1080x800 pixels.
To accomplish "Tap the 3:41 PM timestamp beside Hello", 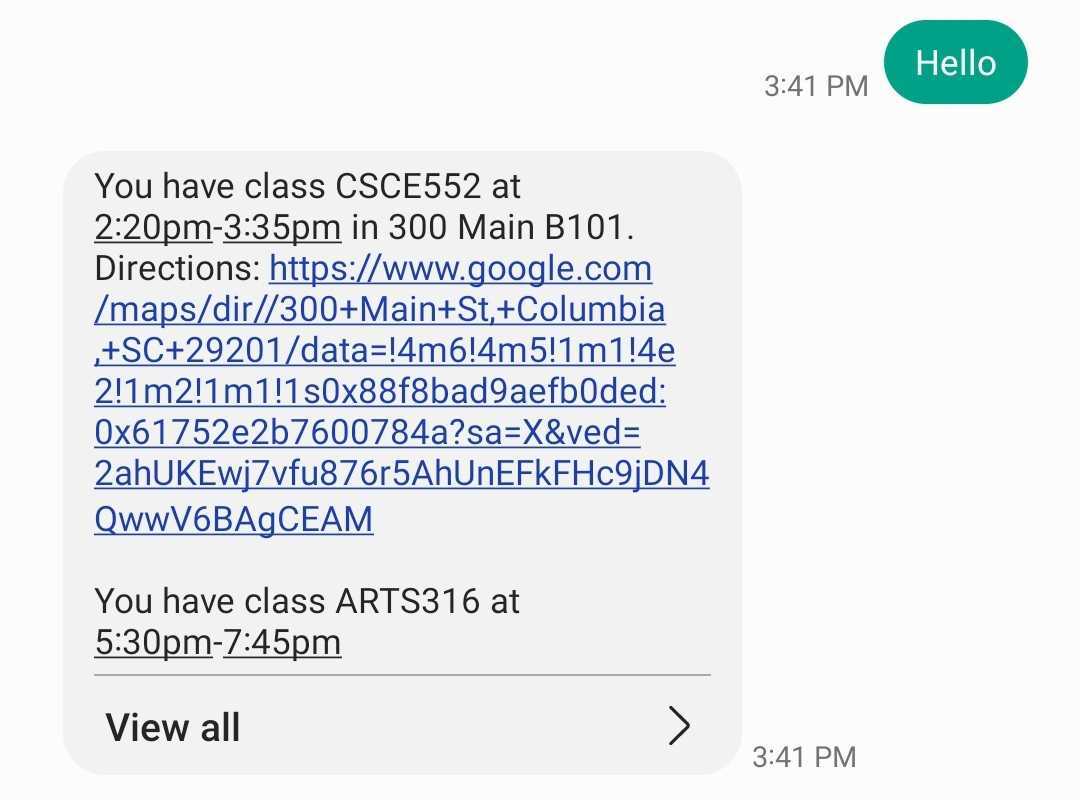I will [x=816, y=86].
